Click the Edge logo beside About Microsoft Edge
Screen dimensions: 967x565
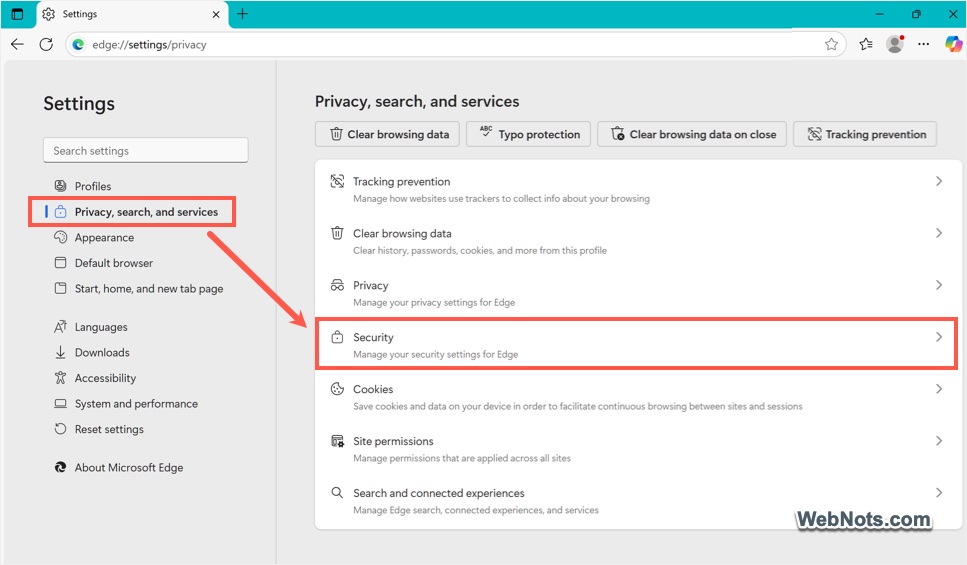coord(60,468)
